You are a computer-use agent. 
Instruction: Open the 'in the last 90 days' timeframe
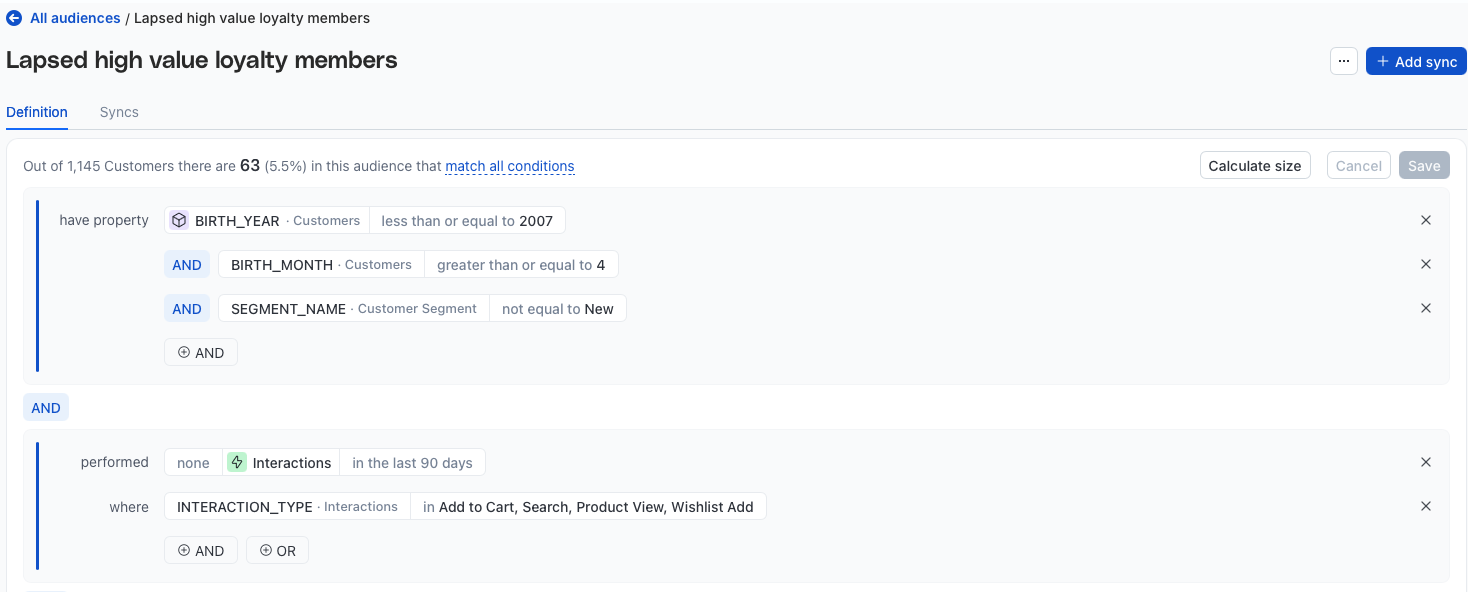point(412,462)
